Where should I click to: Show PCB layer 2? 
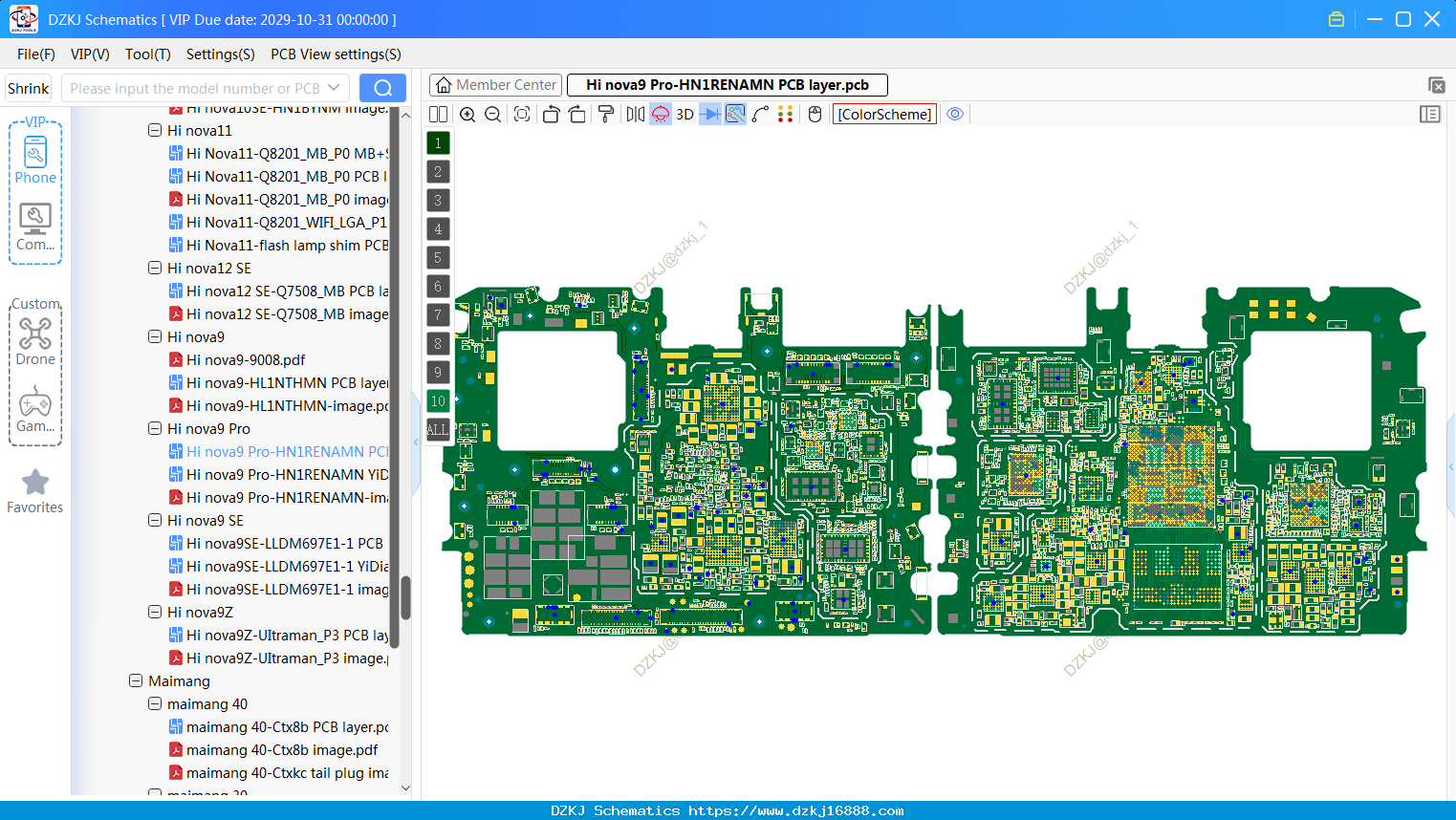pyautogui.click(x=438, y=172)
